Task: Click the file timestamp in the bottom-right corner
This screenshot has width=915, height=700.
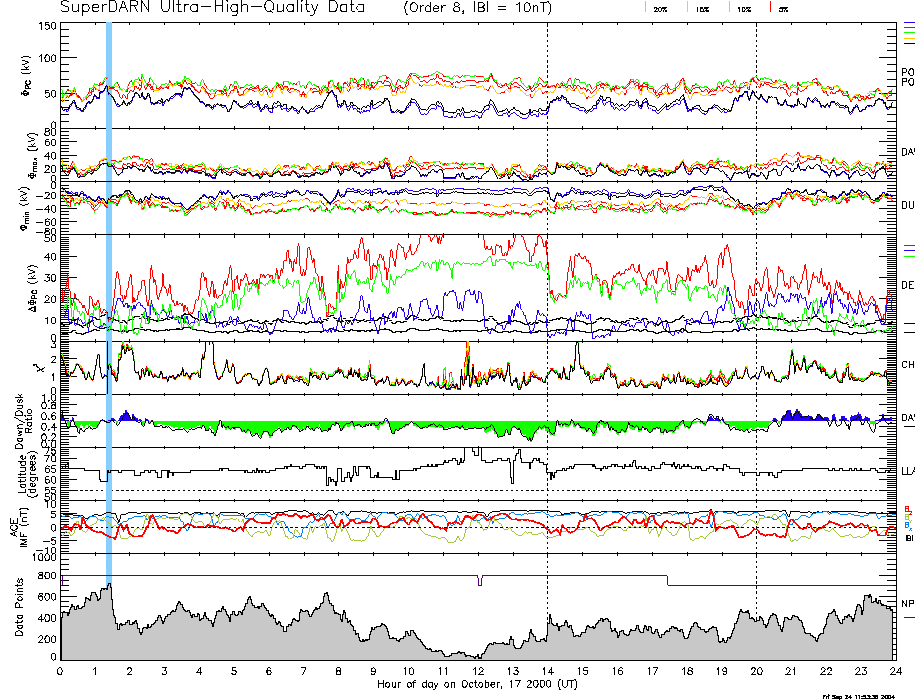Action: (859, 696)
